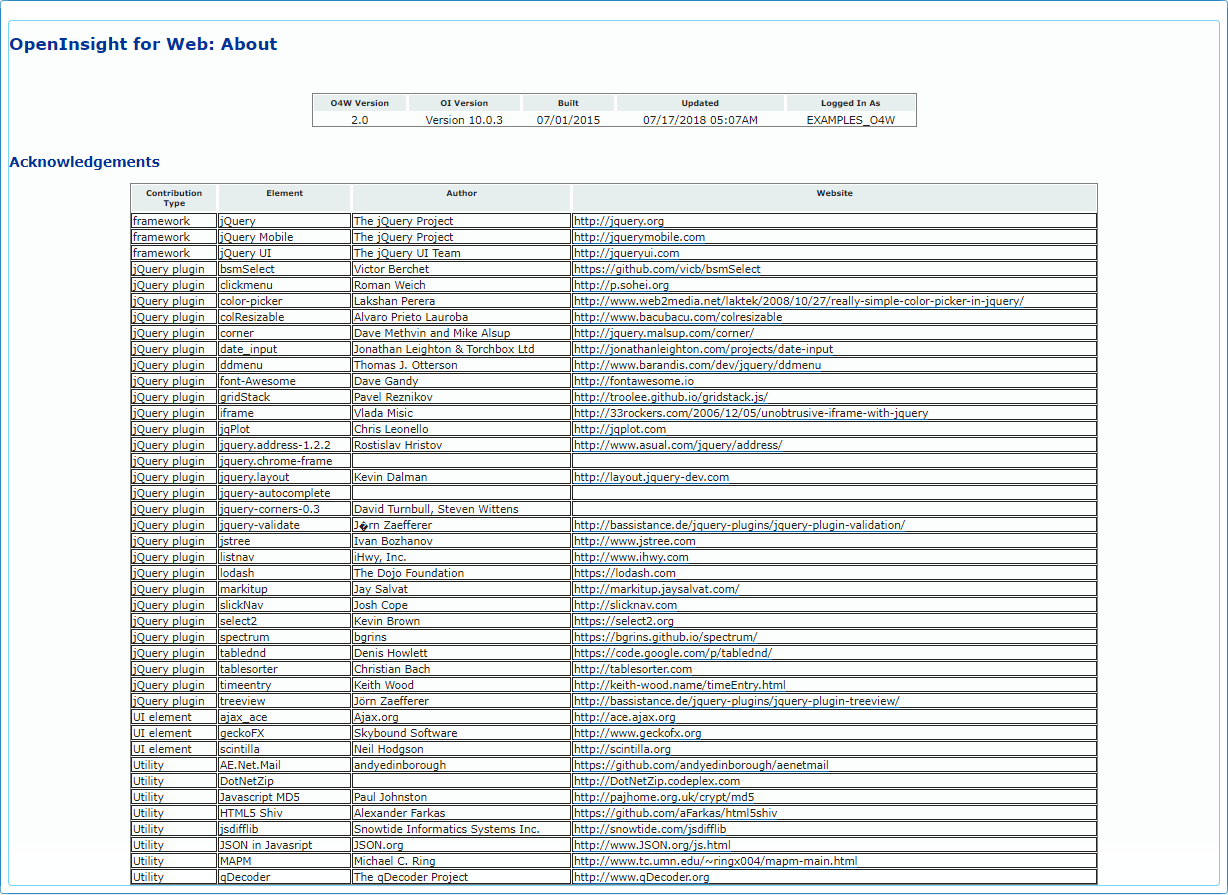1228x895 pixels.
Task: Click the Website column header
Action: 834,198
